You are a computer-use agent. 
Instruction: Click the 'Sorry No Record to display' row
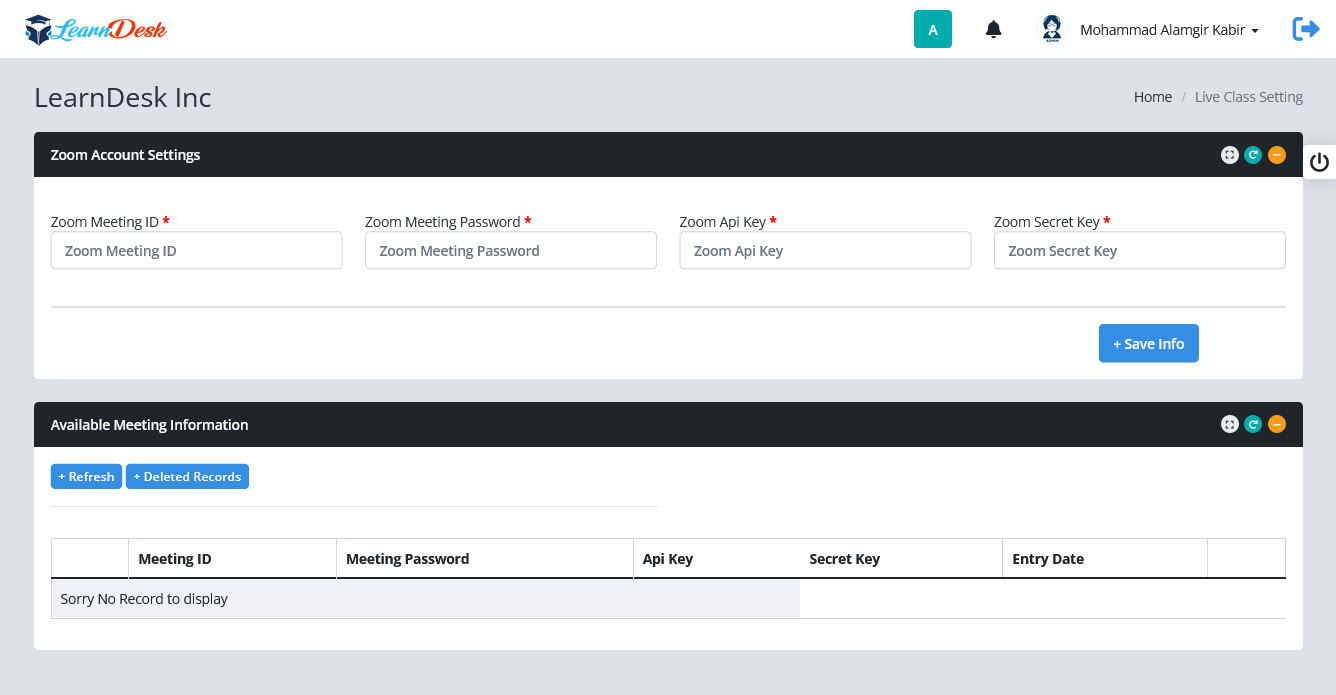[425, 599]
